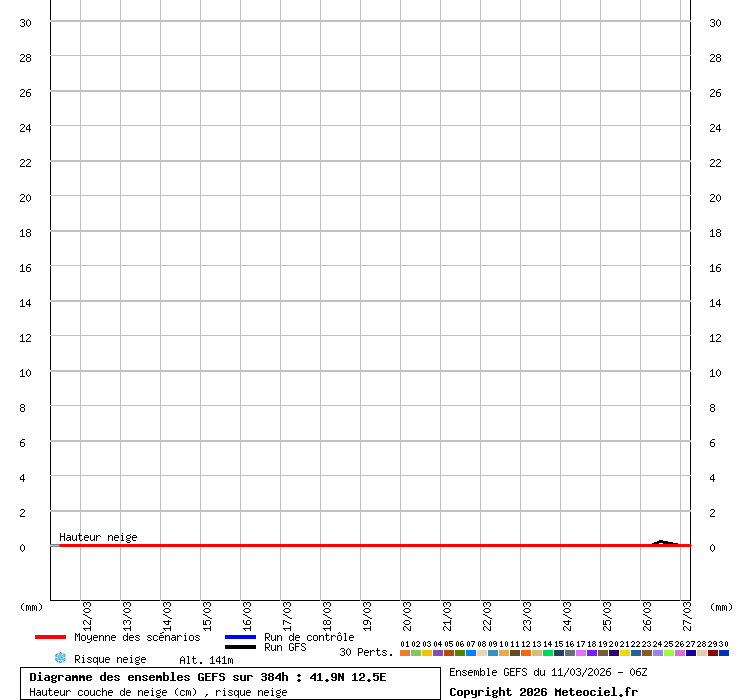Click the 16/03 date label on x-axis

click(248, 613)
